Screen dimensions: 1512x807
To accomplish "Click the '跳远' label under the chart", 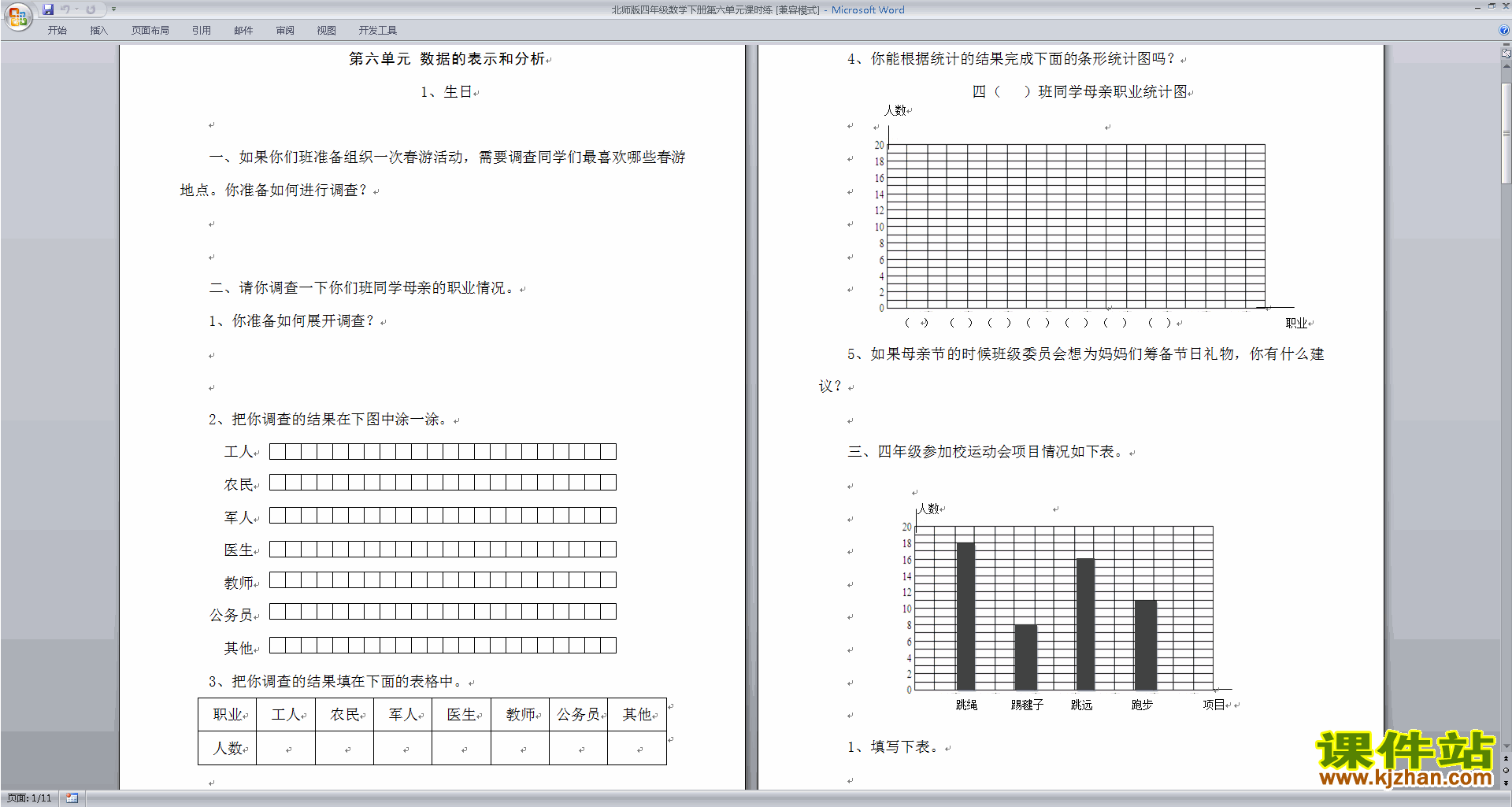I will click(x=1081, y=705).
